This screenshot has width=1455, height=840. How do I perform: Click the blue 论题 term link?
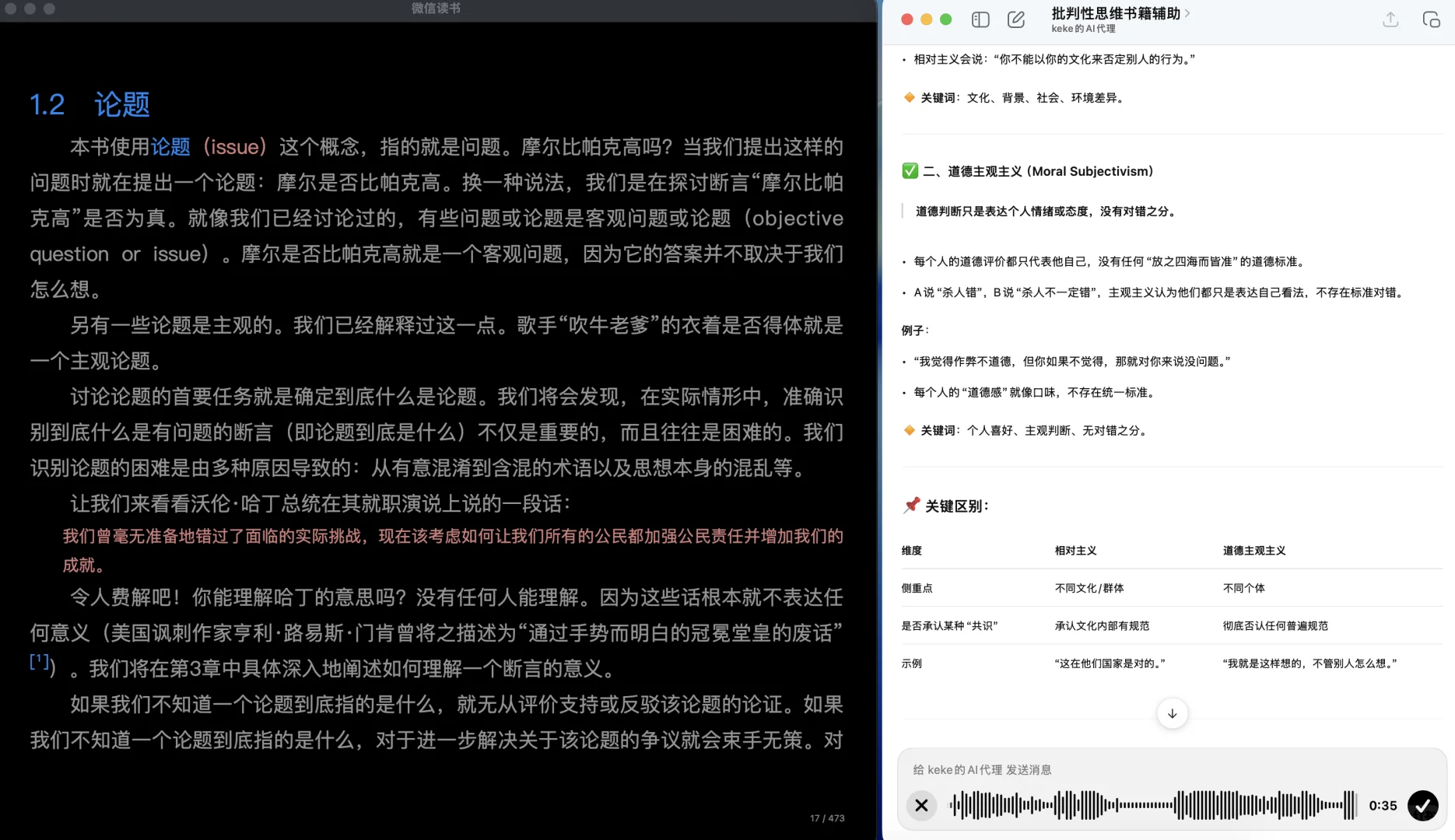click(x=170, y=146)
